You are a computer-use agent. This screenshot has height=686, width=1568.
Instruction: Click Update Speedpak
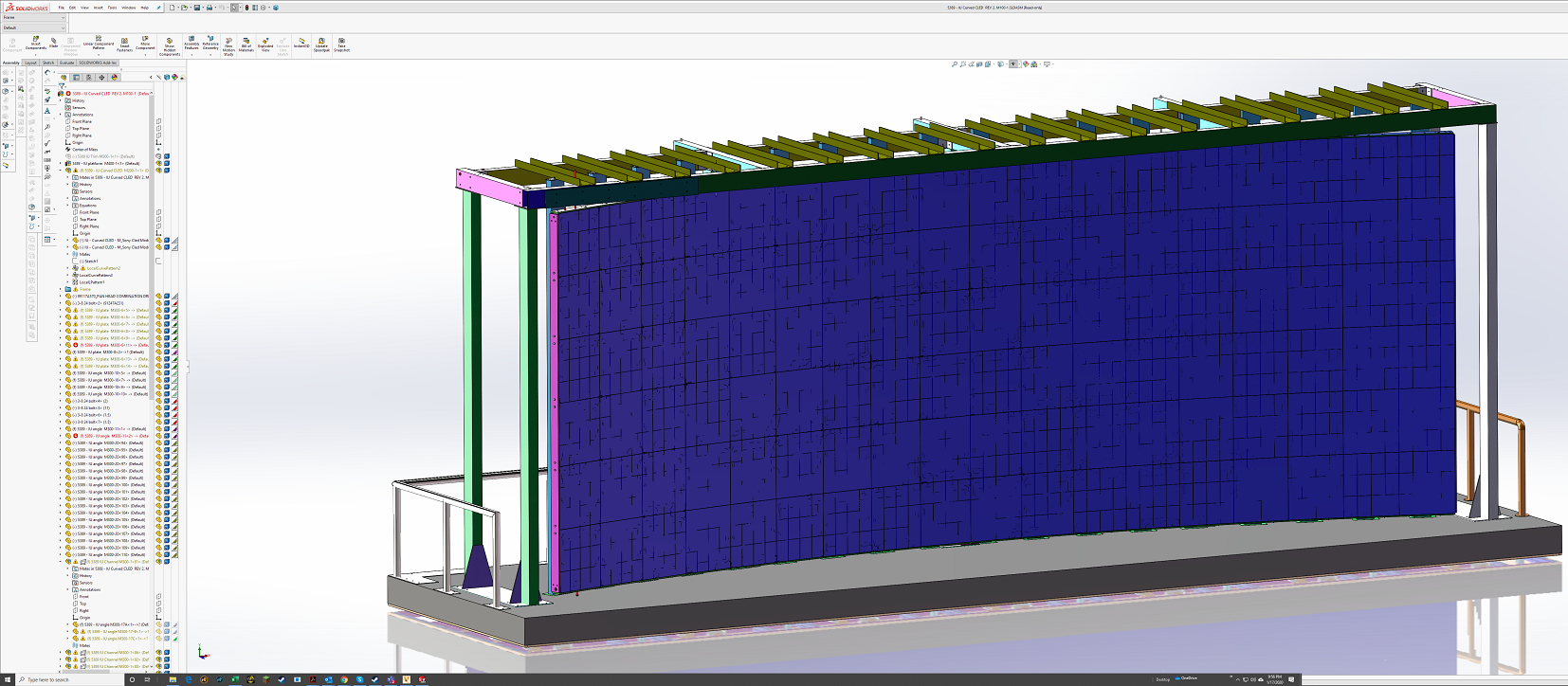[x=321, y=45]
